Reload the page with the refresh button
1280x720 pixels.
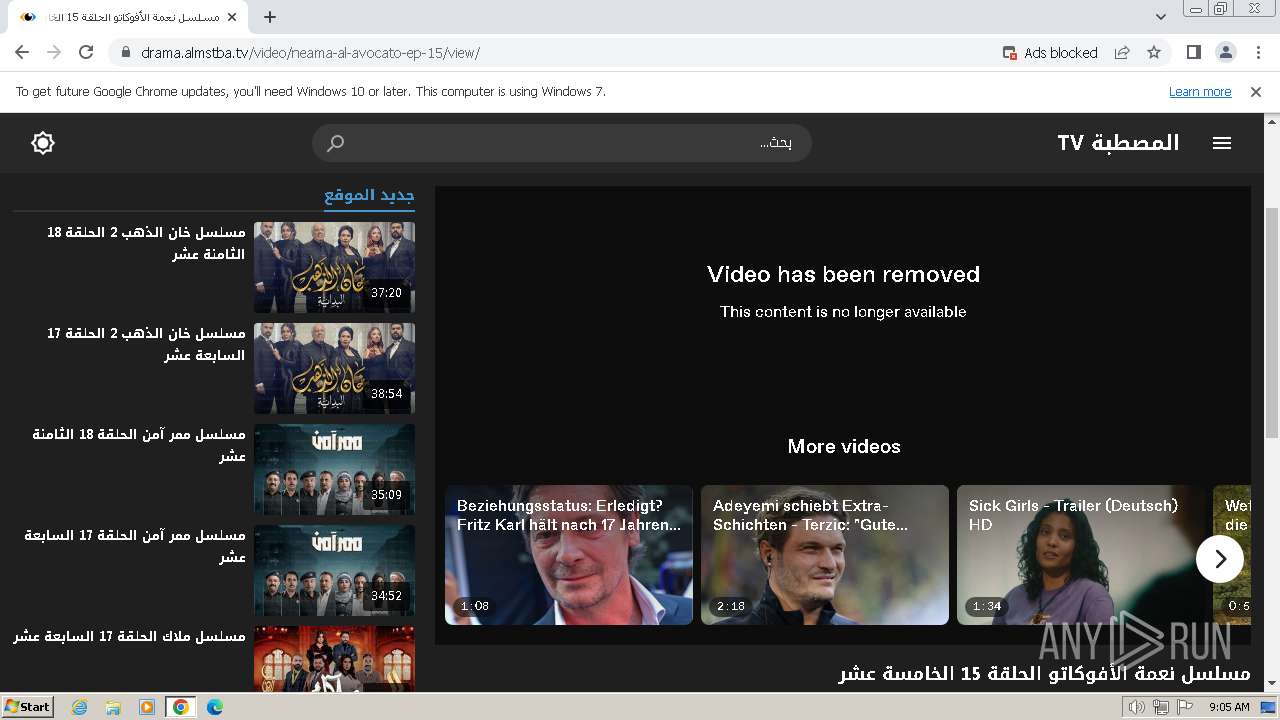coord(86,52)
